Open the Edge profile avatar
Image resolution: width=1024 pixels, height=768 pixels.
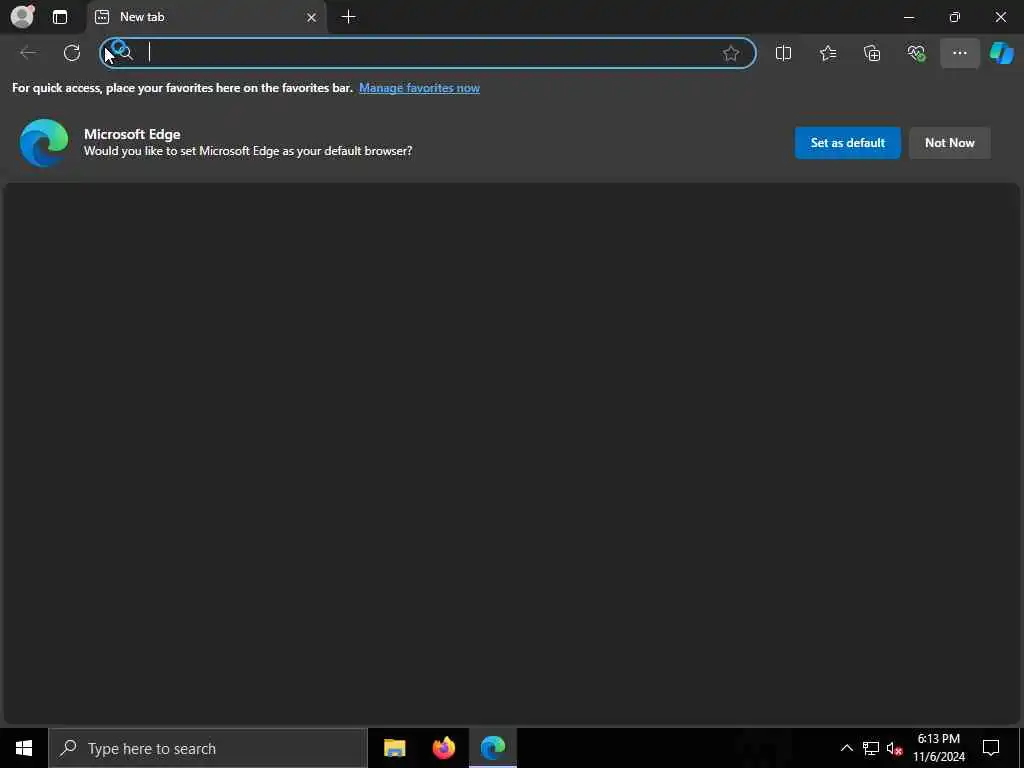click(x=23, y=16)
